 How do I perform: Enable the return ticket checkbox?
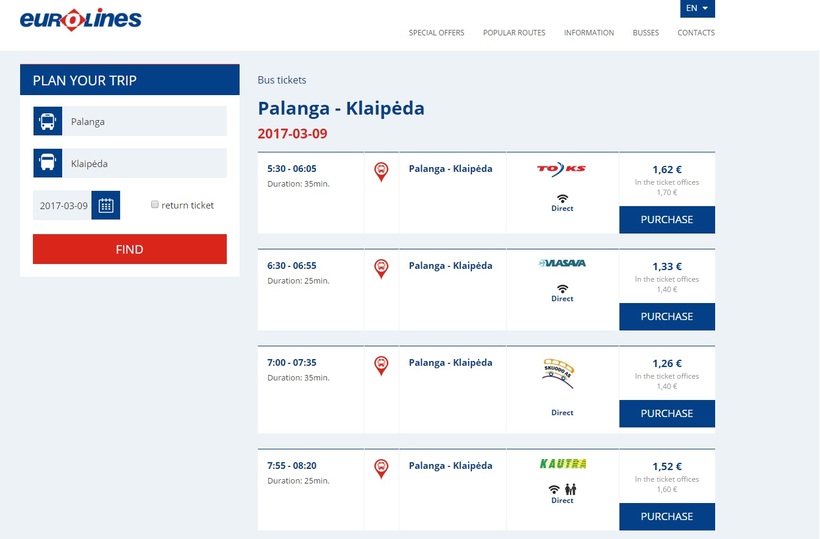(x=155, y=204)
